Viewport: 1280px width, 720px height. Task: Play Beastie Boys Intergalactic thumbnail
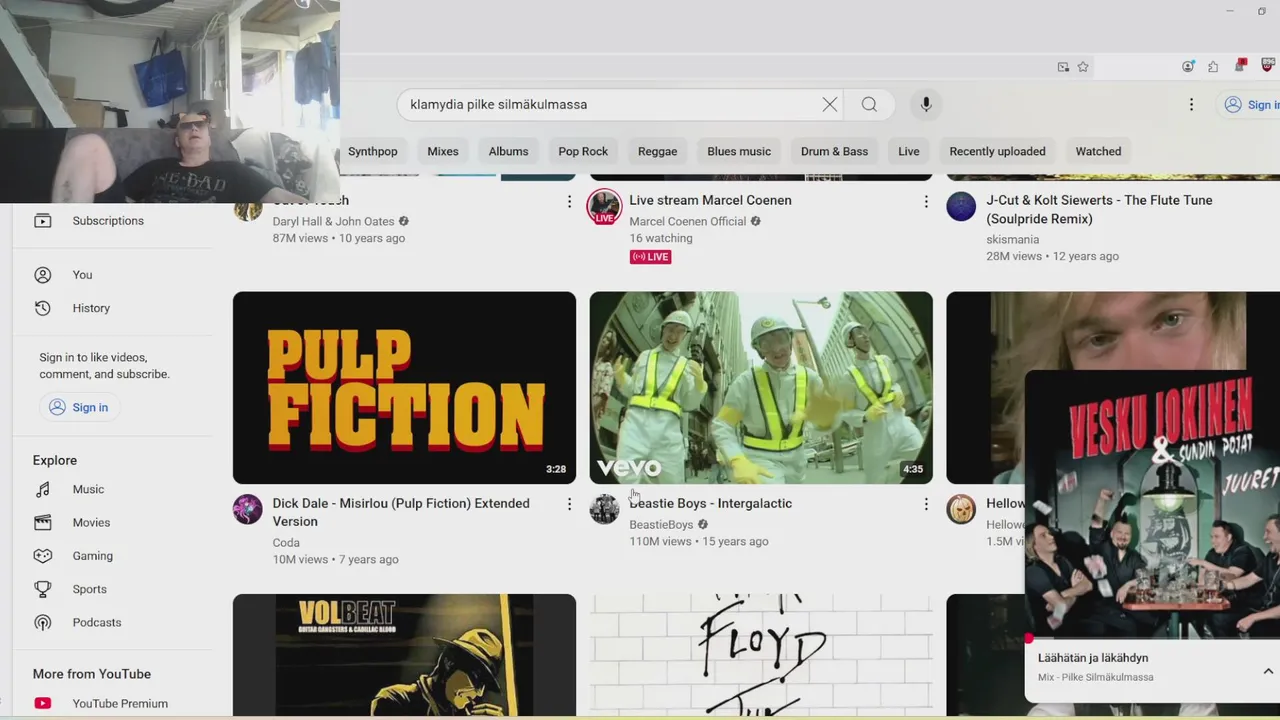click(x=761, y=388)
